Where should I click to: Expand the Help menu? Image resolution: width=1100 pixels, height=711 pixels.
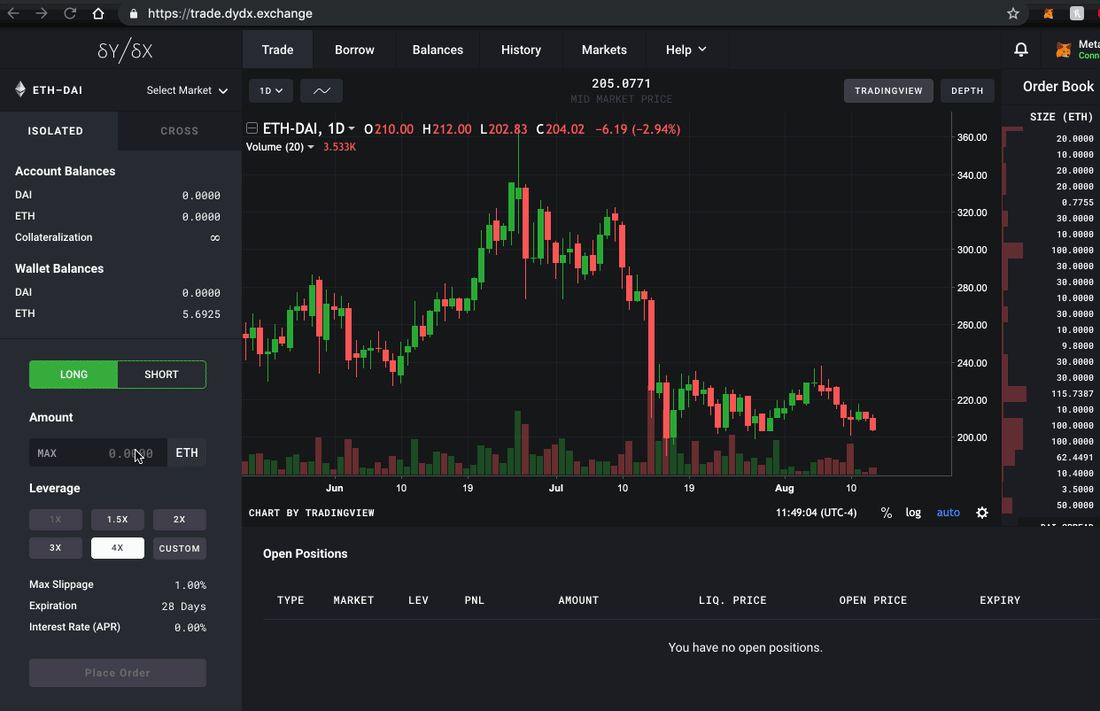(686, 50)
